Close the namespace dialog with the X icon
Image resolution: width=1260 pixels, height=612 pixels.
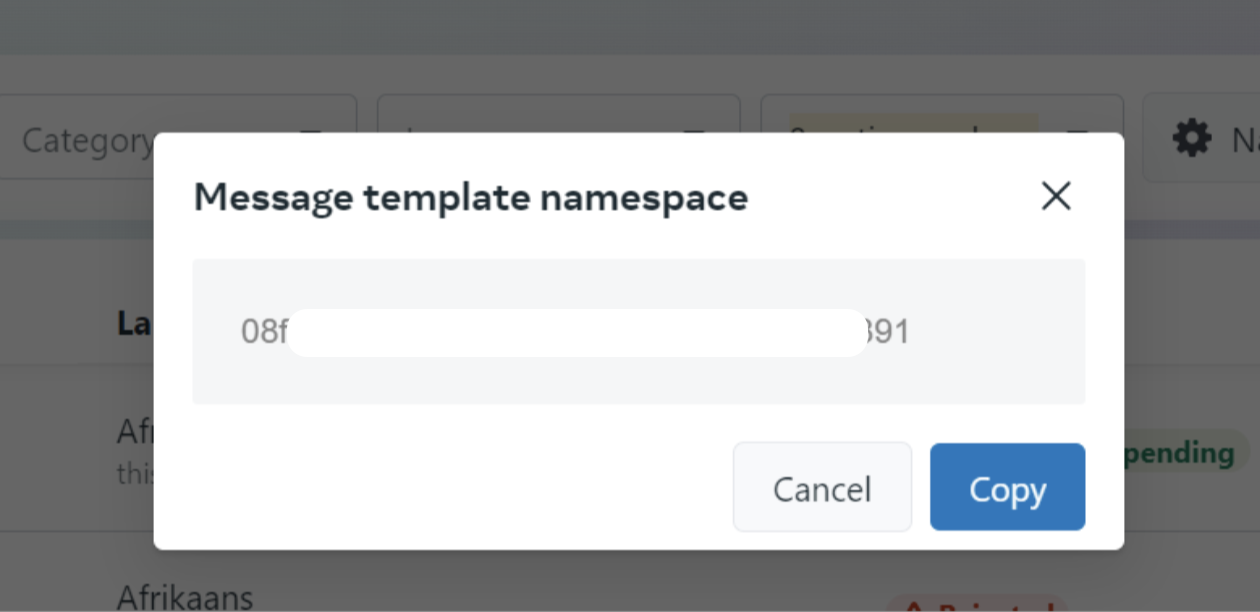tap(1056, 196)
